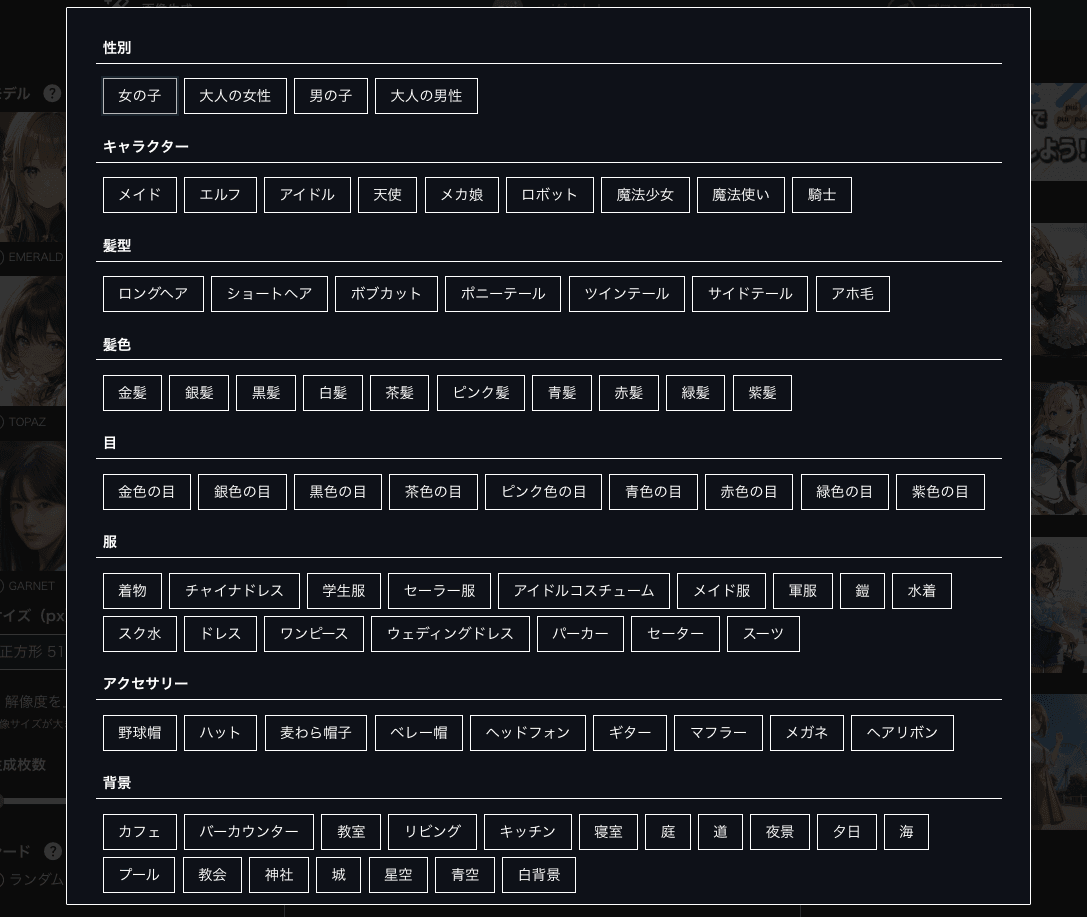This screenshot has height=917, width=1087.
Task: Open the 正方形 image size dropdown
Action: click(x=32, y=652)
